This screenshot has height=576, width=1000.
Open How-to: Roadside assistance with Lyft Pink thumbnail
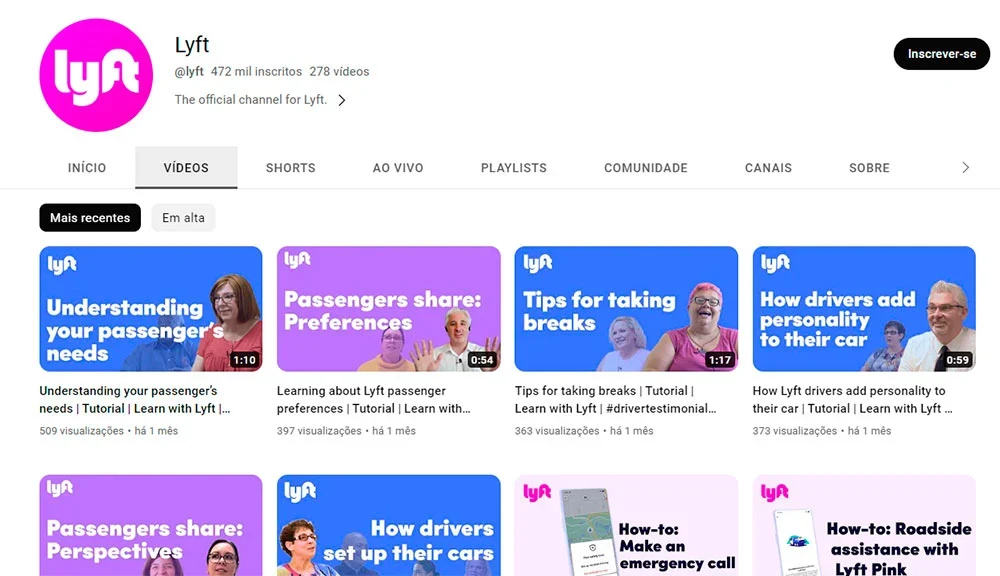[864, 525]
